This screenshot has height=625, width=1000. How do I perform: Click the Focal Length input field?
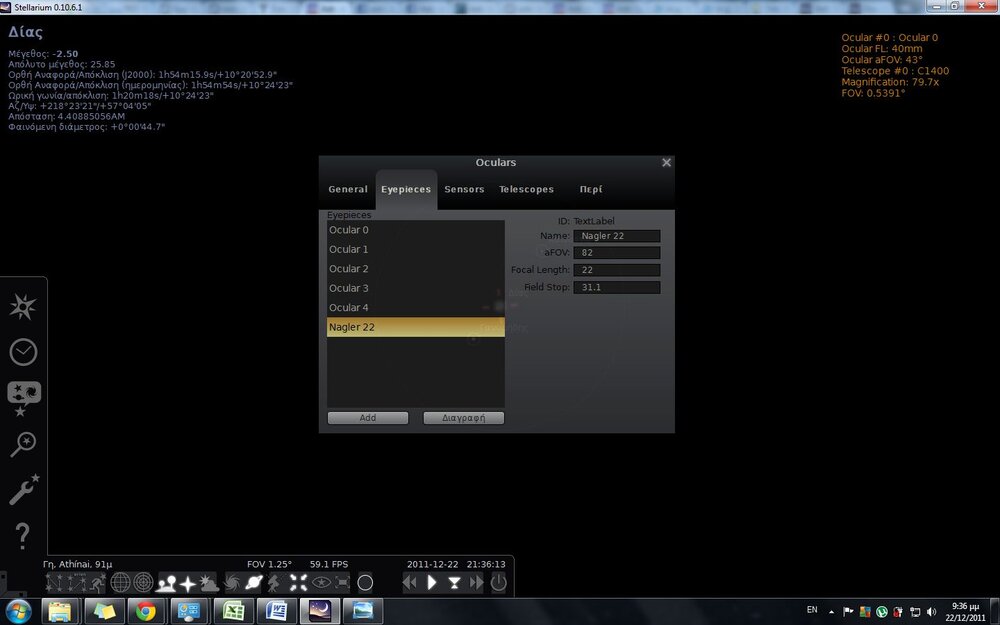click(x=616, y=270)
